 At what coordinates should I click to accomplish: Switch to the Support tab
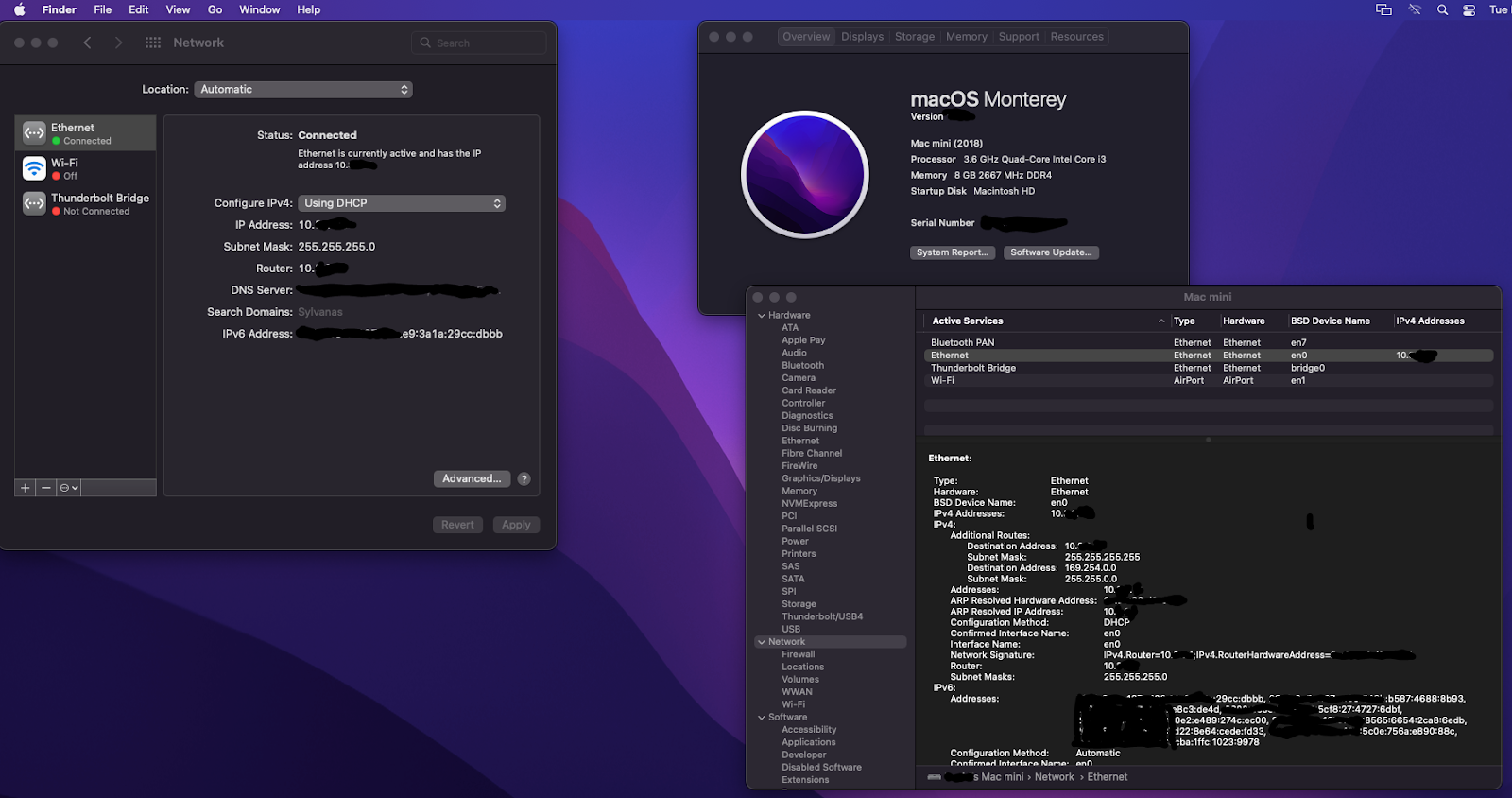(x=1019, y=37)
